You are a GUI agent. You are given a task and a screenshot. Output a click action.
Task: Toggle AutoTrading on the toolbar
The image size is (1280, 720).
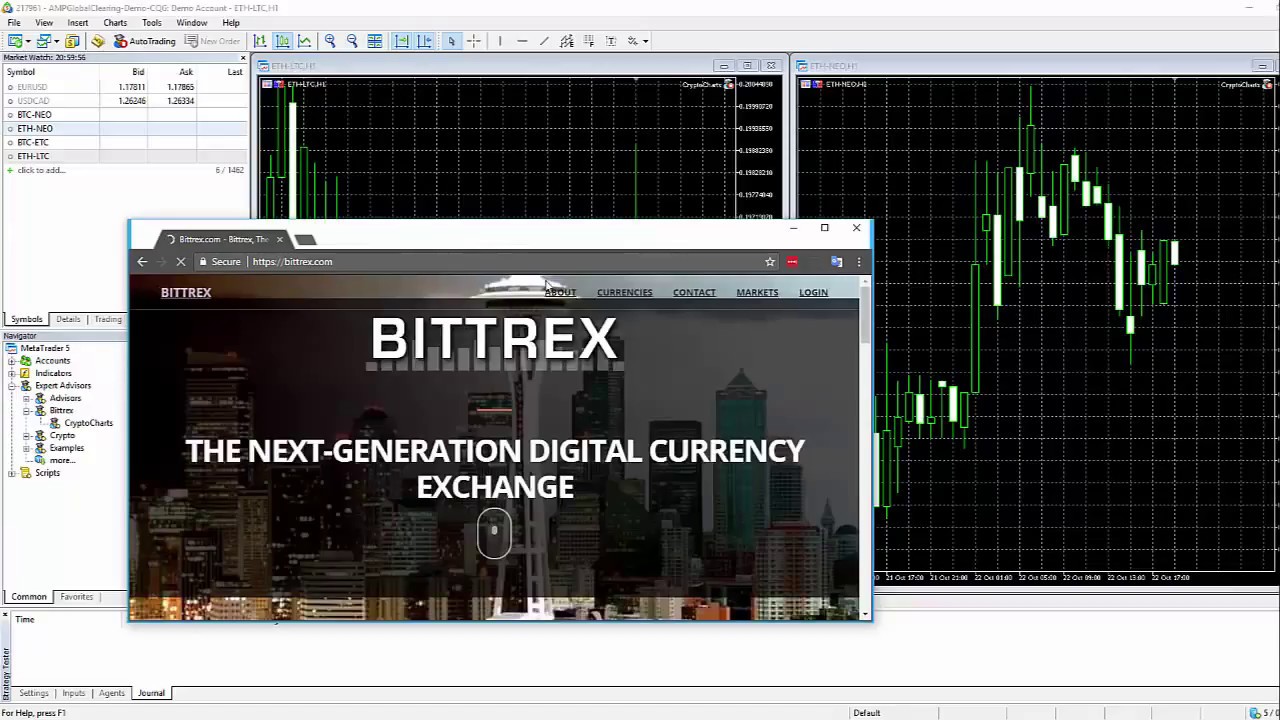[144, 41]
